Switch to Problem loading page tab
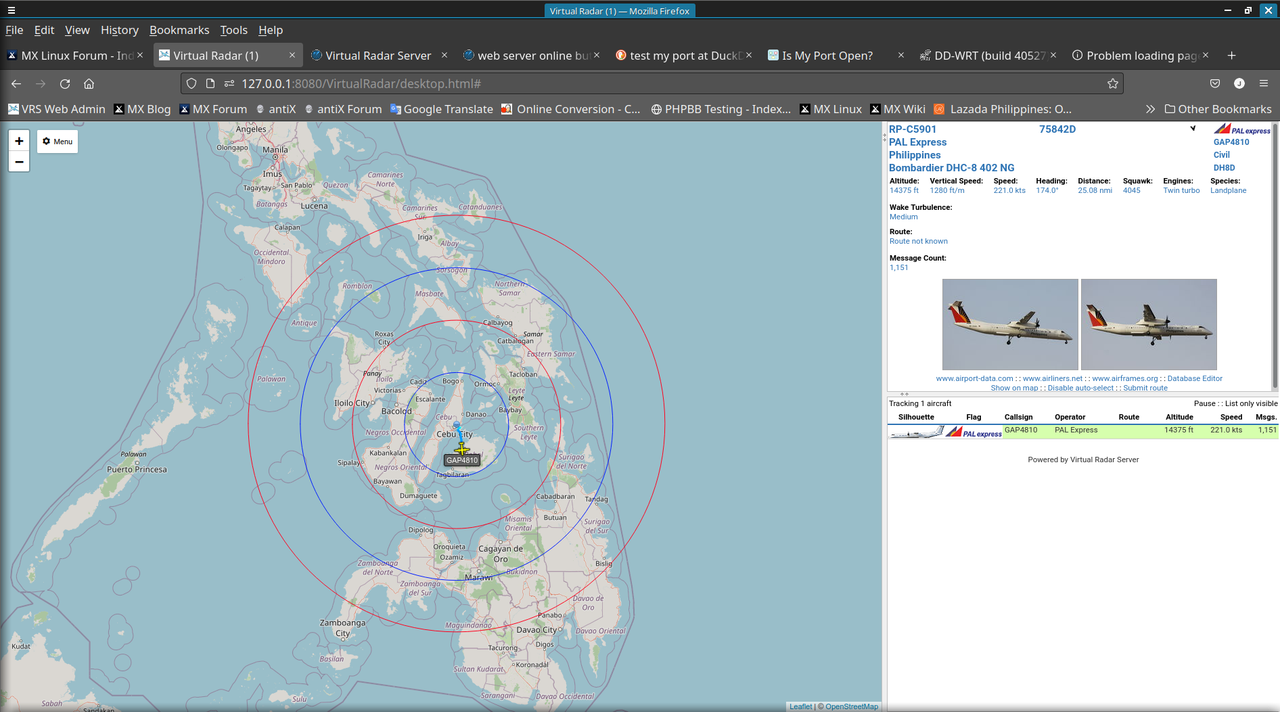The height and width of the screenshot is (712, 1280). pyautogui.click(x=1138, y=56)
